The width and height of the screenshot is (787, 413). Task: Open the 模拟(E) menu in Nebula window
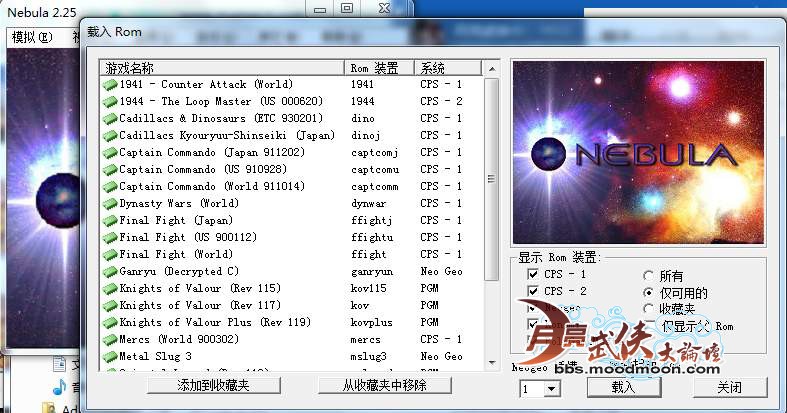pyautogui.click(x=31, y=37)
